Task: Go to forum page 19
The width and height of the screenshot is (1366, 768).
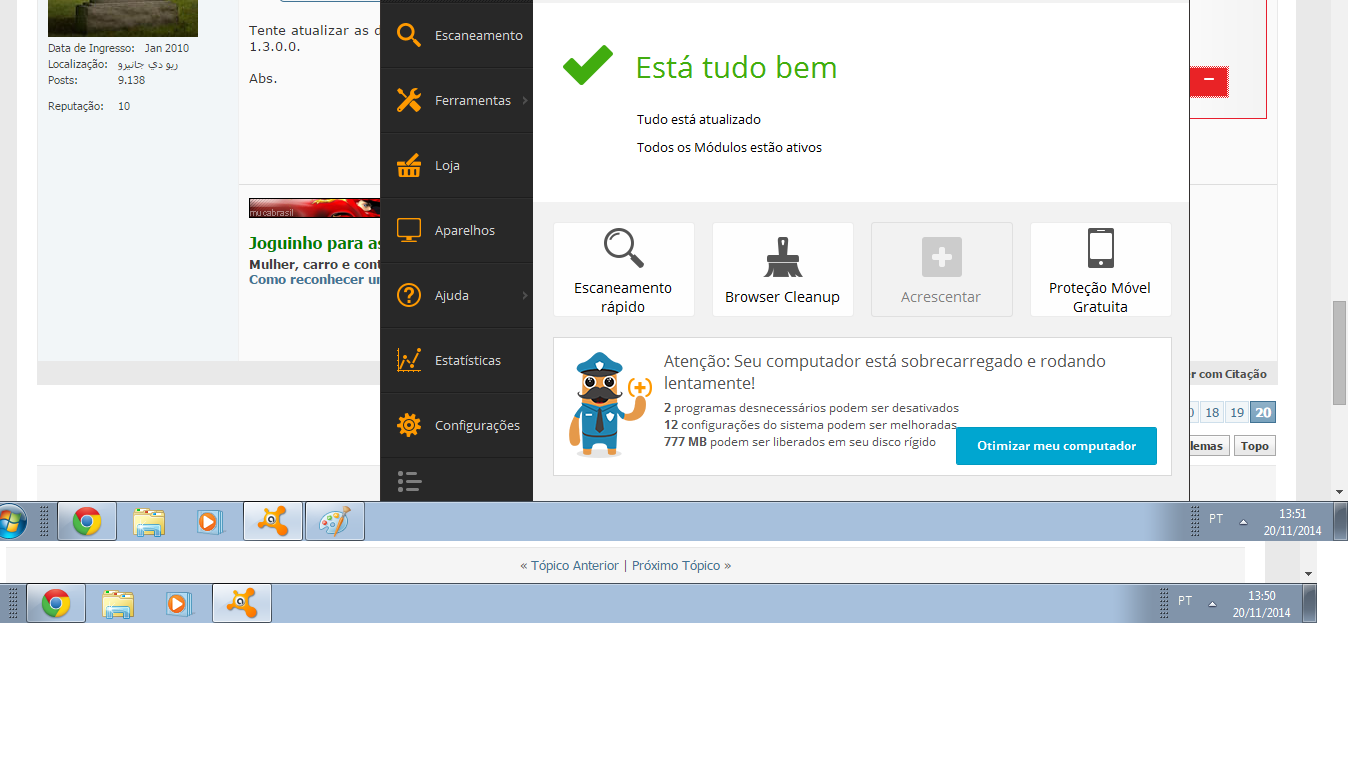Action: tap(1237, 413)
